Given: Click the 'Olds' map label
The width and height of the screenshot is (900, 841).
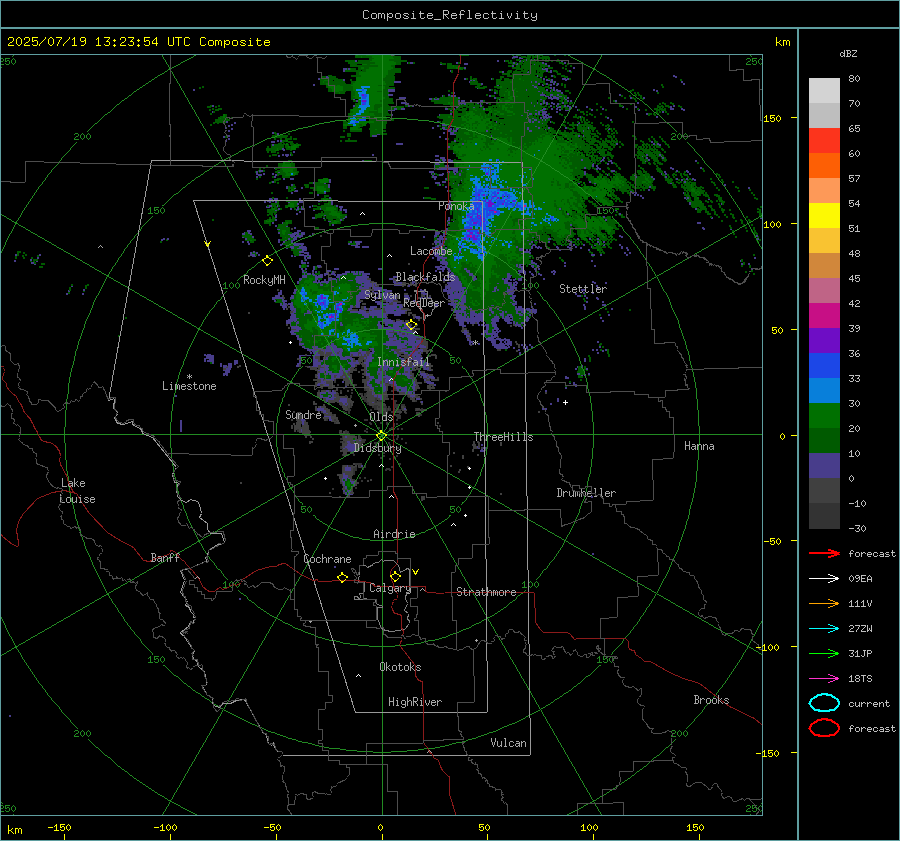Looking at the screenshot, I should [381, 417].
